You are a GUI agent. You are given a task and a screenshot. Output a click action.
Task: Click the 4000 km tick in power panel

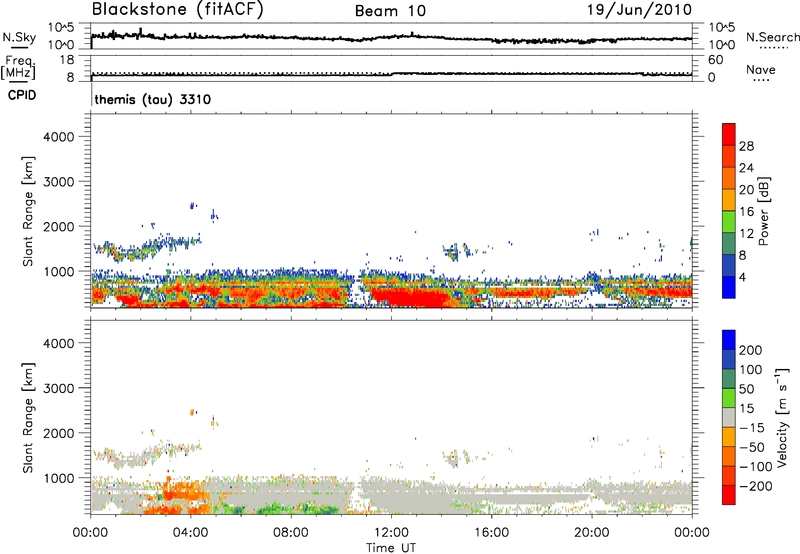point(59,137)
